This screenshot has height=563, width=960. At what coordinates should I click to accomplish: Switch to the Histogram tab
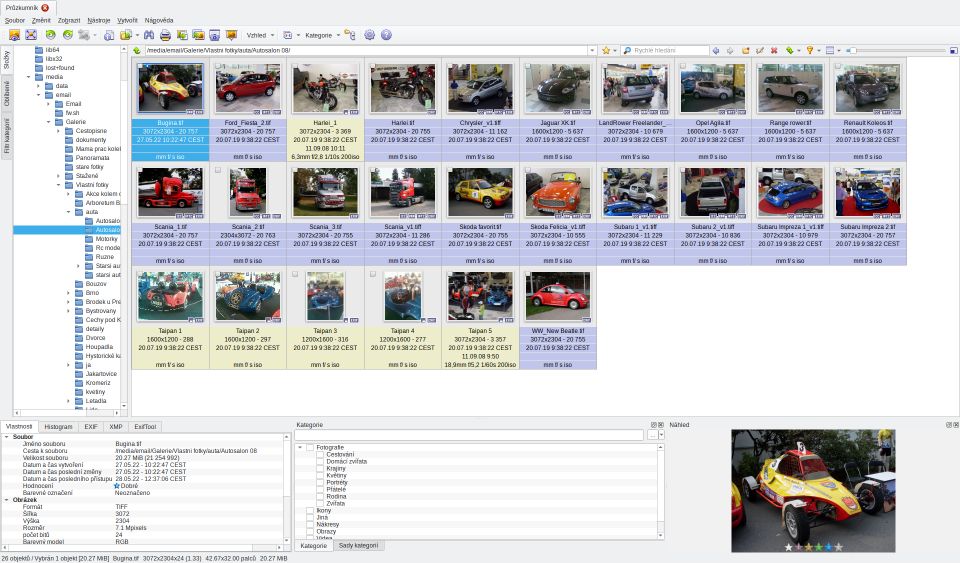pyautogui.click(x=59, y=427)
